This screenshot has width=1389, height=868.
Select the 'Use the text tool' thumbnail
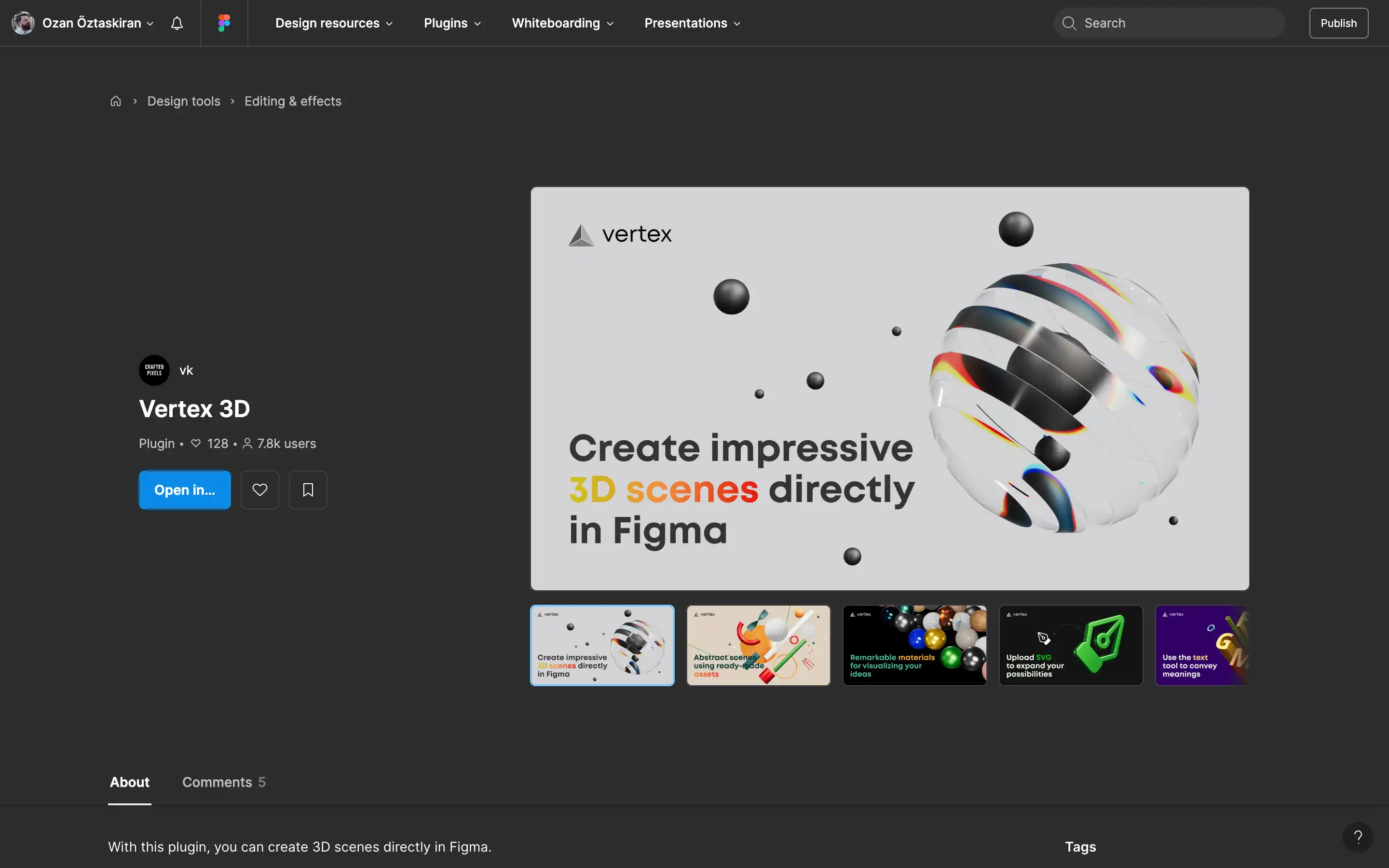1202,645
